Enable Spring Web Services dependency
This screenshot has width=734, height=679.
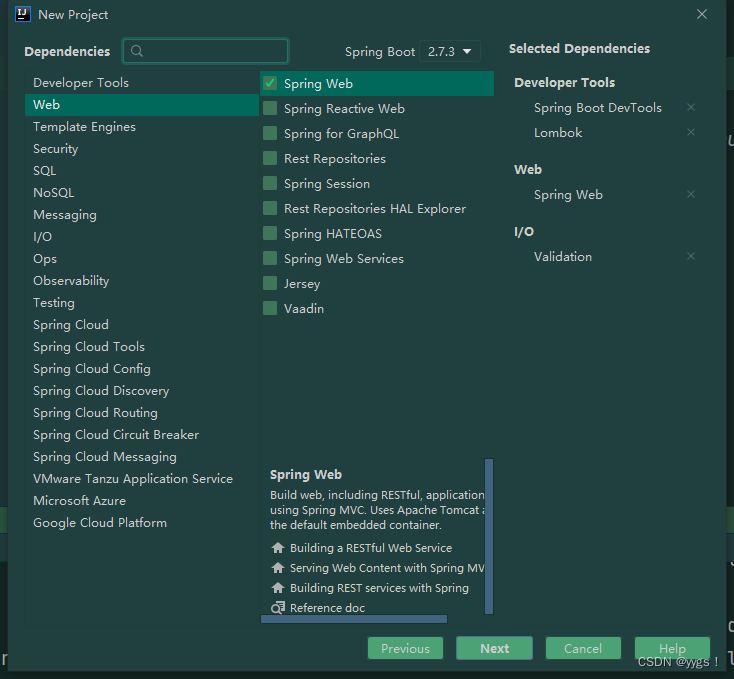270,259
